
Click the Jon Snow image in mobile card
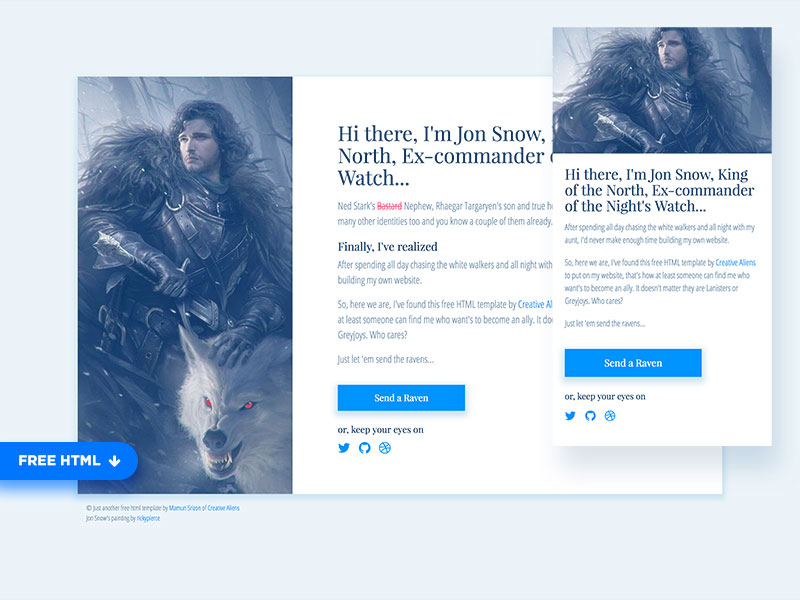pyautogui.click(x=662, y=90)
